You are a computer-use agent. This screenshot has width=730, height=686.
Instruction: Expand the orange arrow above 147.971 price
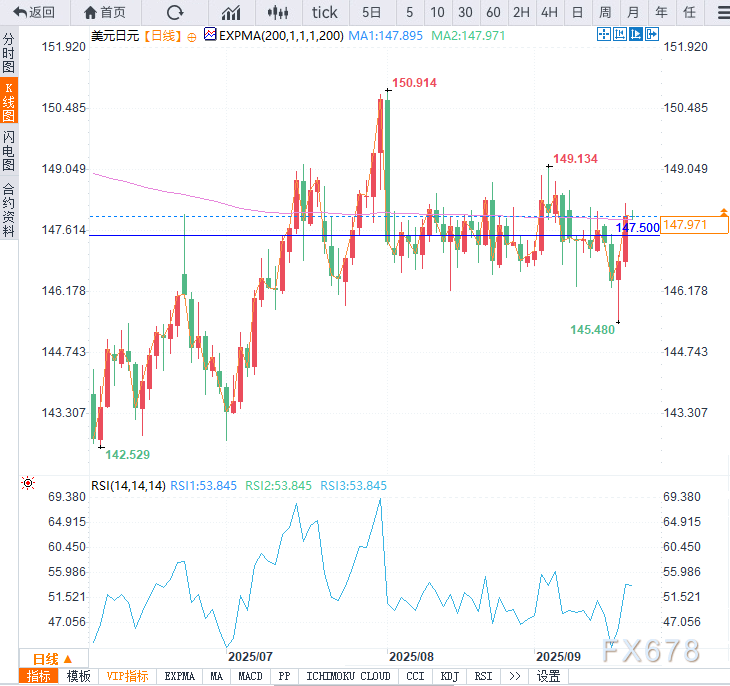point(723,212)
